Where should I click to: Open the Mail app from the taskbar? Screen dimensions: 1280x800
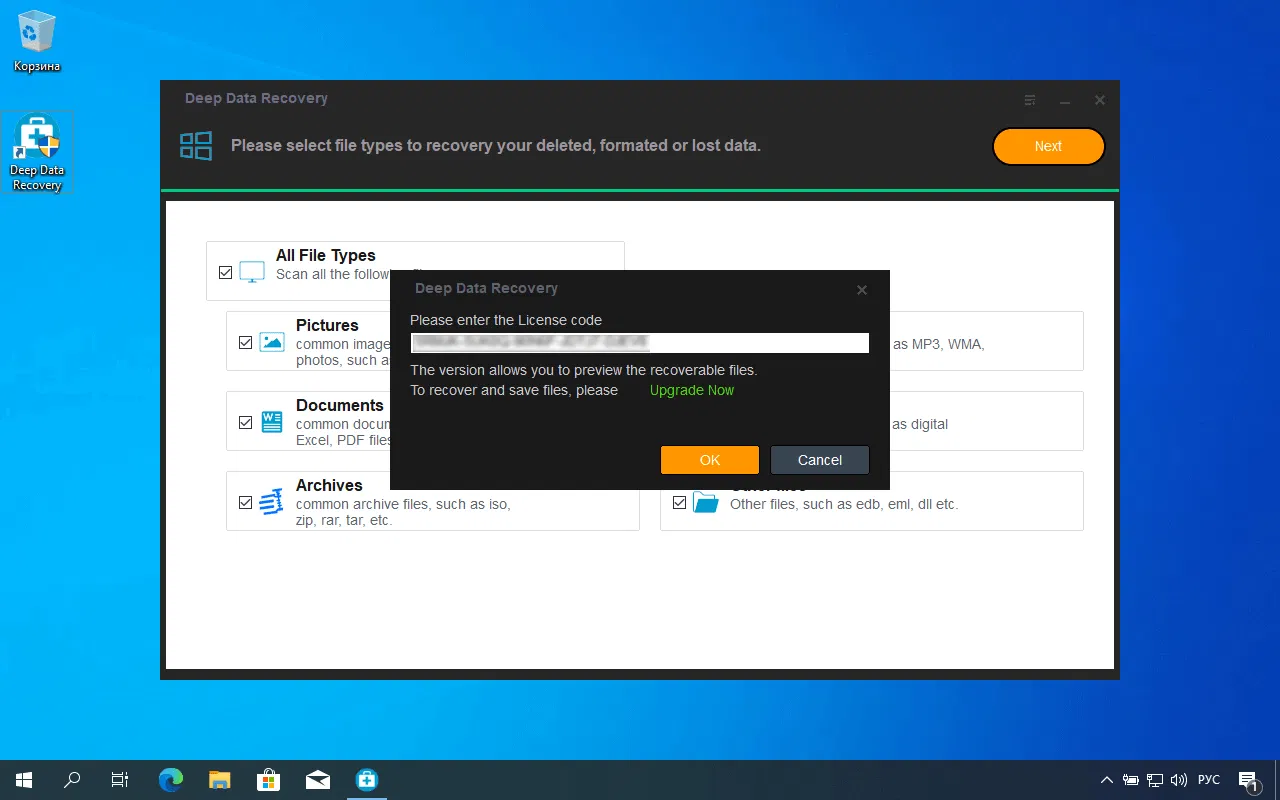[x=318, y=780]
